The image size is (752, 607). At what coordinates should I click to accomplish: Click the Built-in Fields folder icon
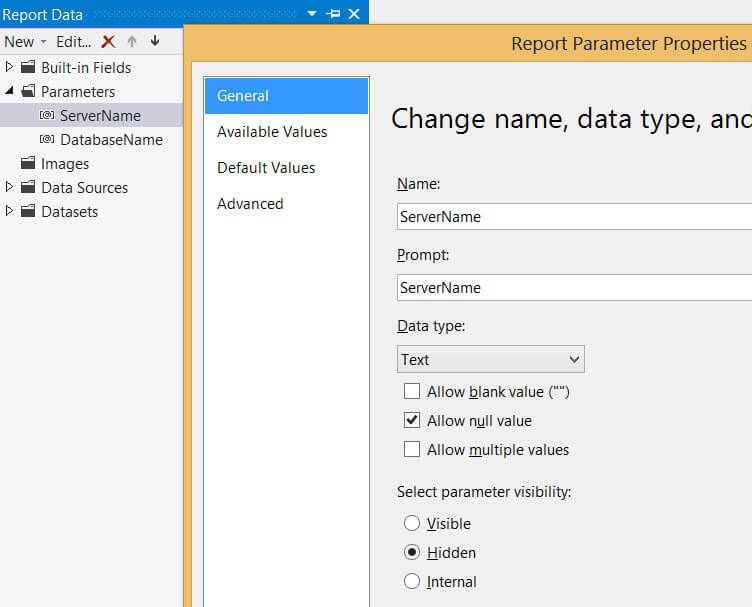(x=27, y=68)
